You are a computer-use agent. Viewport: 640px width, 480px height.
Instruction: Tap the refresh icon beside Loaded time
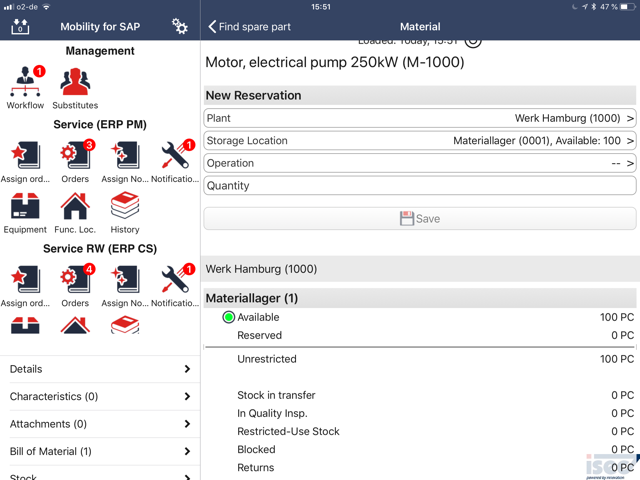tap(473, 42)
